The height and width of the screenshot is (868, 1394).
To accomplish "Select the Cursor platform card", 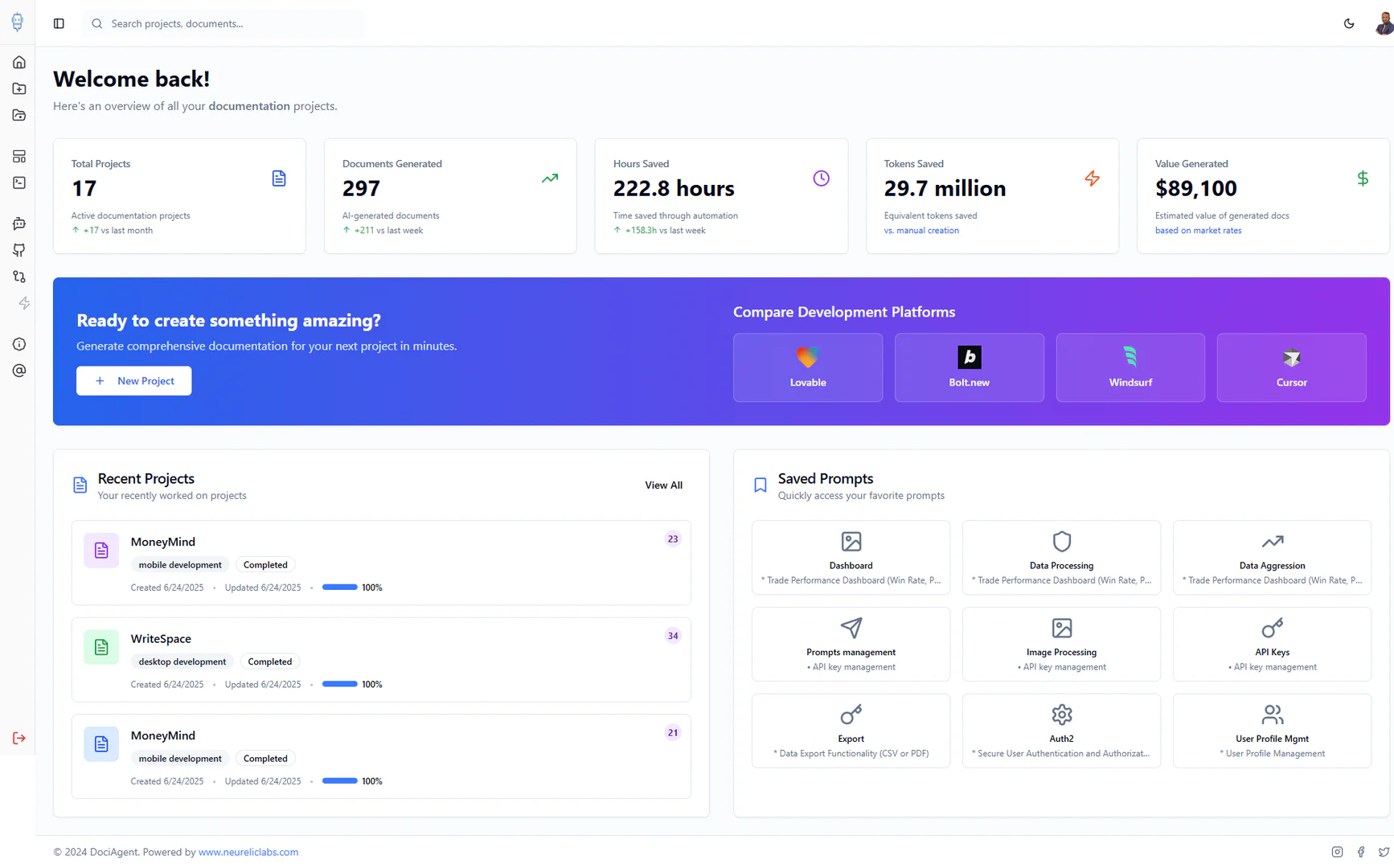I will pos(1291,367).
